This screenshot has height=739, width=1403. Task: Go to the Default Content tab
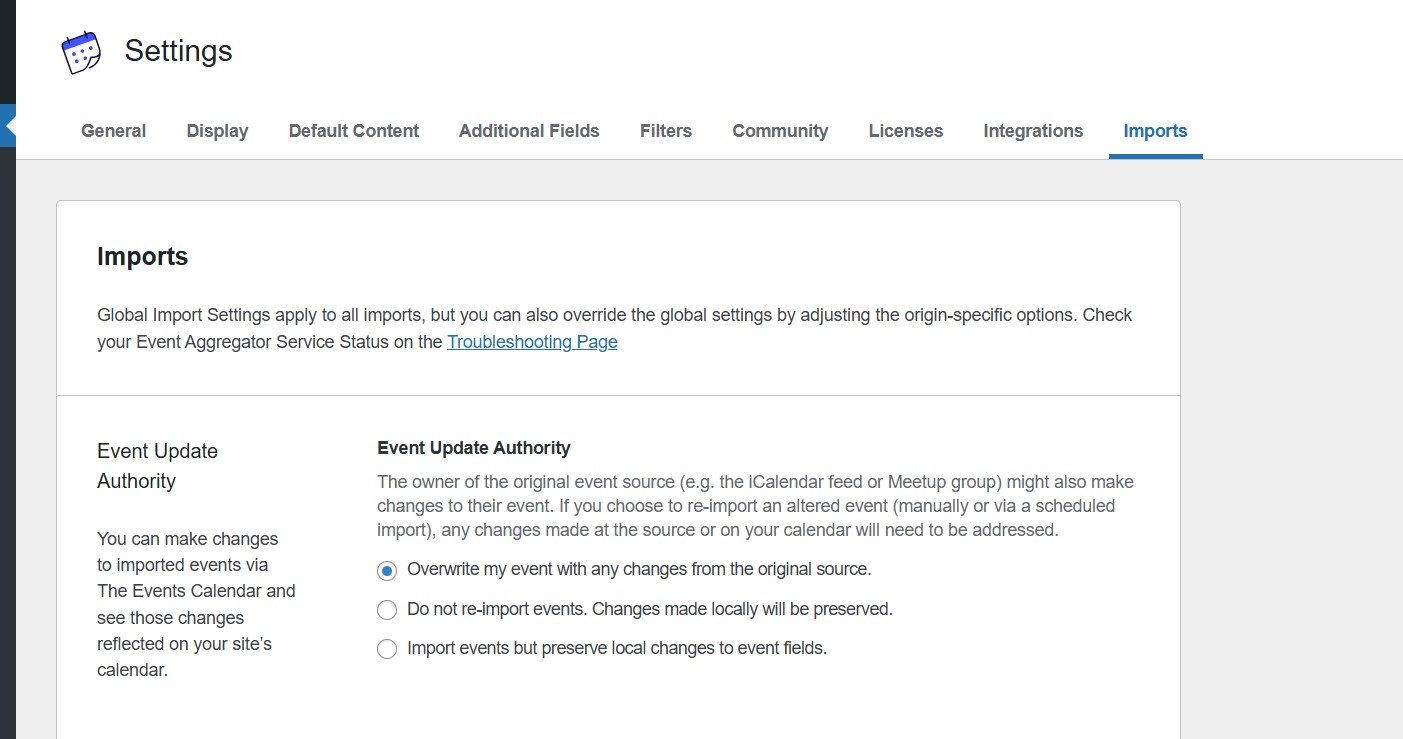pos(353,131)
